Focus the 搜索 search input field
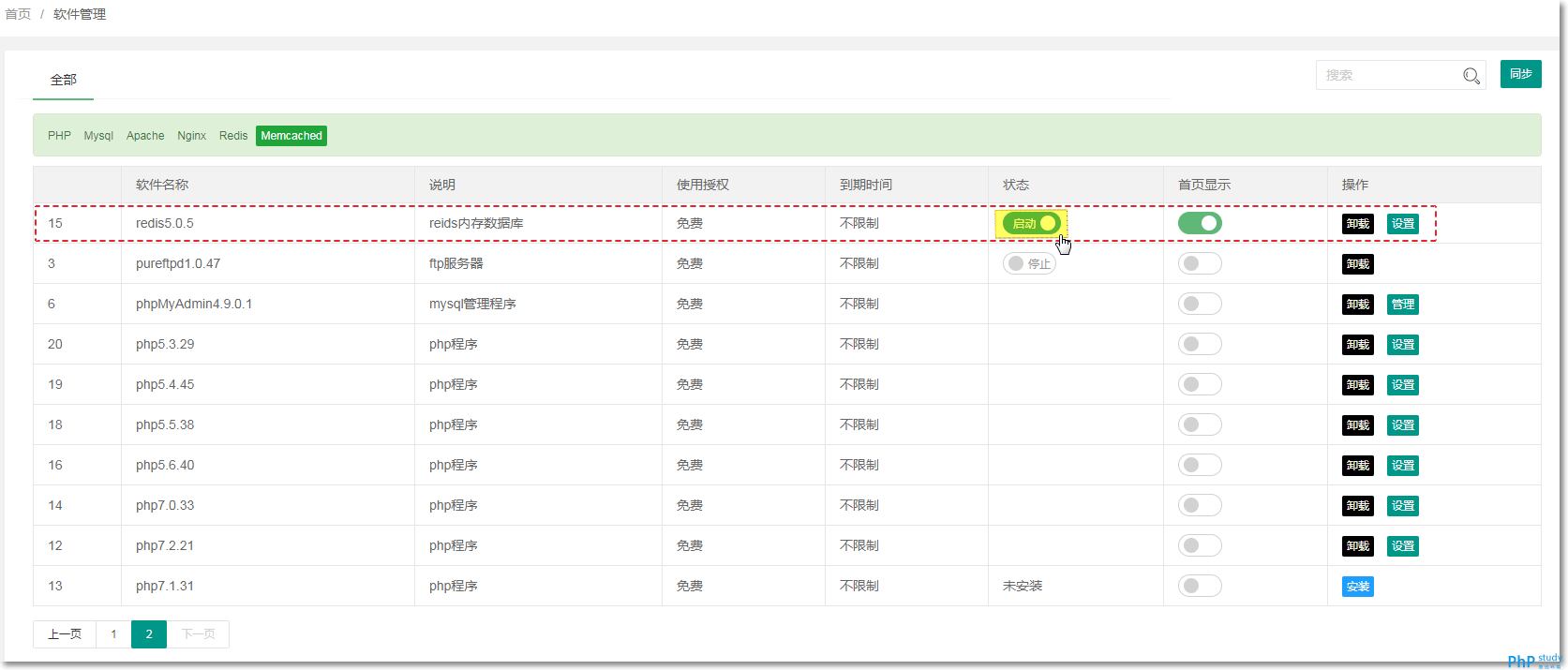The image size is (1568, 670). 1387,75
